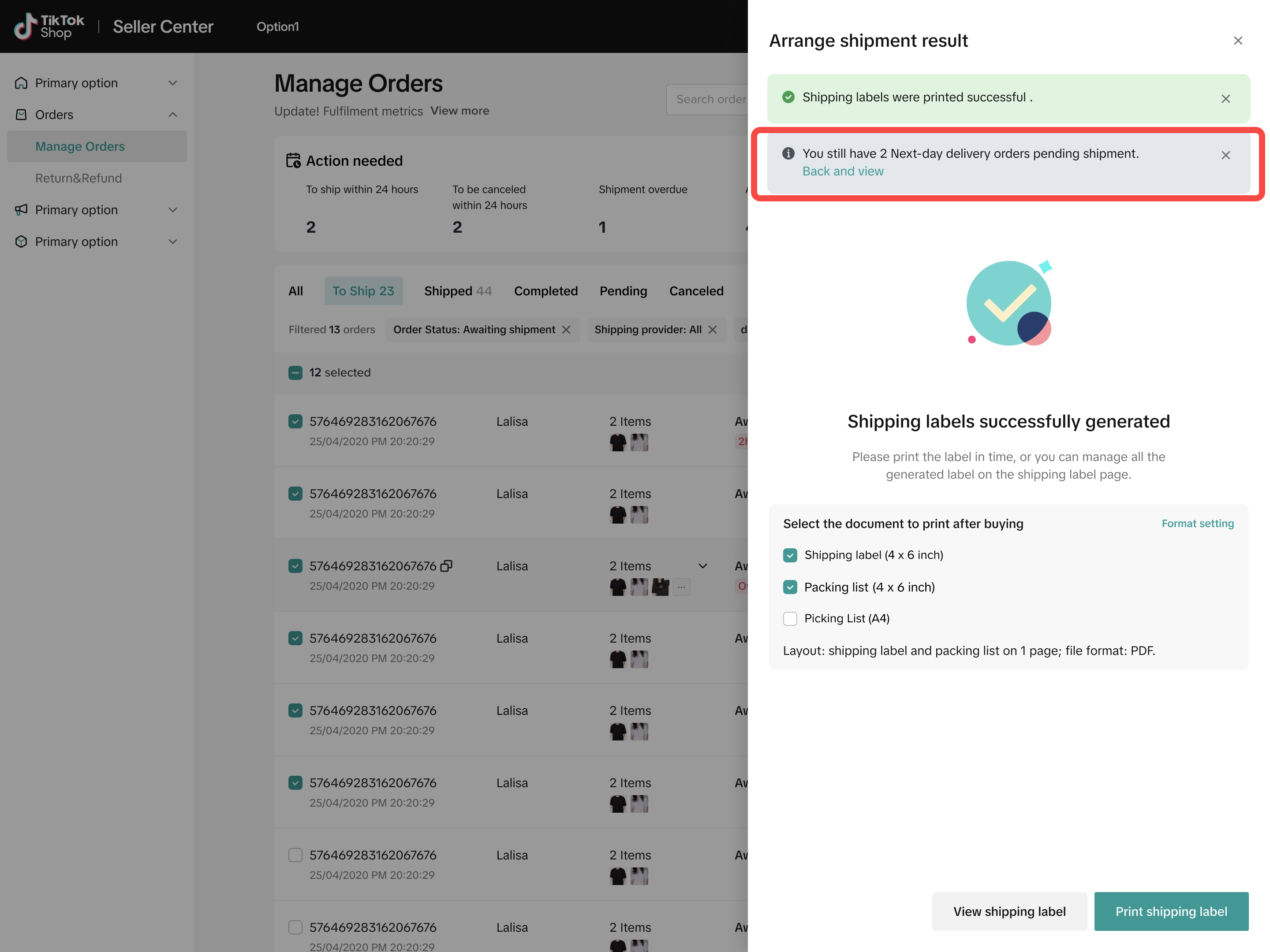This screenshot has width=1270, height=952.
Task: Open the Back and view link
Action: coord(842,171)
